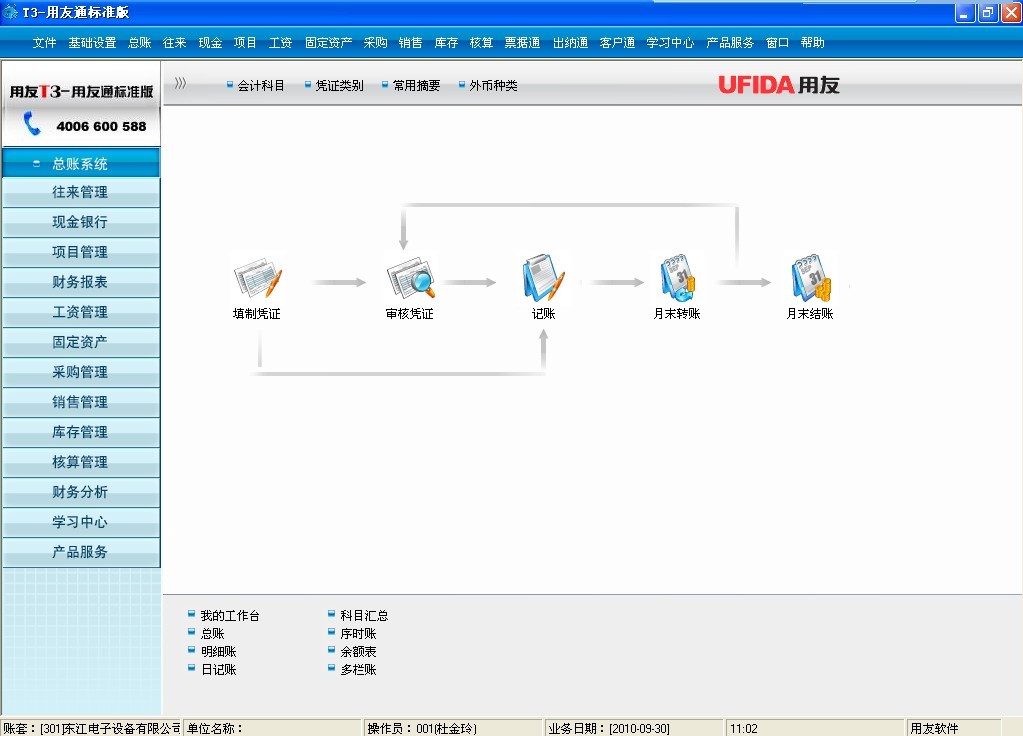Collapse the 总账系统 sidebar section

pyautogui.click(x=37, y=164)
